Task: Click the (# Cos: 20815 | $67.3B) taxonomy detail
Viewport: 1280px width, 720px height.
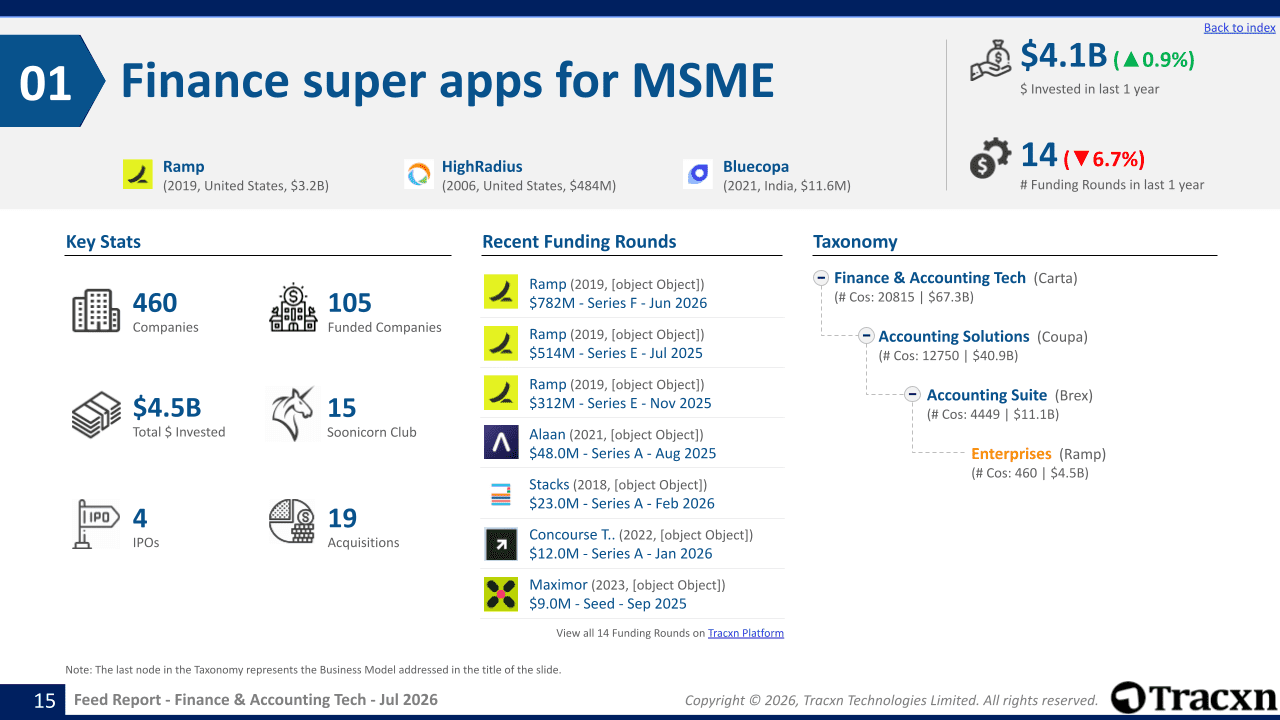Action: coord(904,297)
